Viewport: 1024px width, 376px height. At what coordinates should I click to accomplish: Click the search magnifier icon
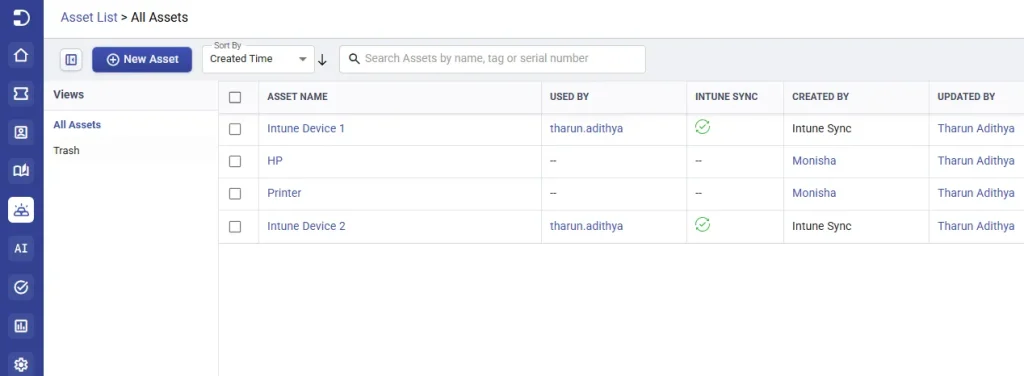click(x=354, y=59)
